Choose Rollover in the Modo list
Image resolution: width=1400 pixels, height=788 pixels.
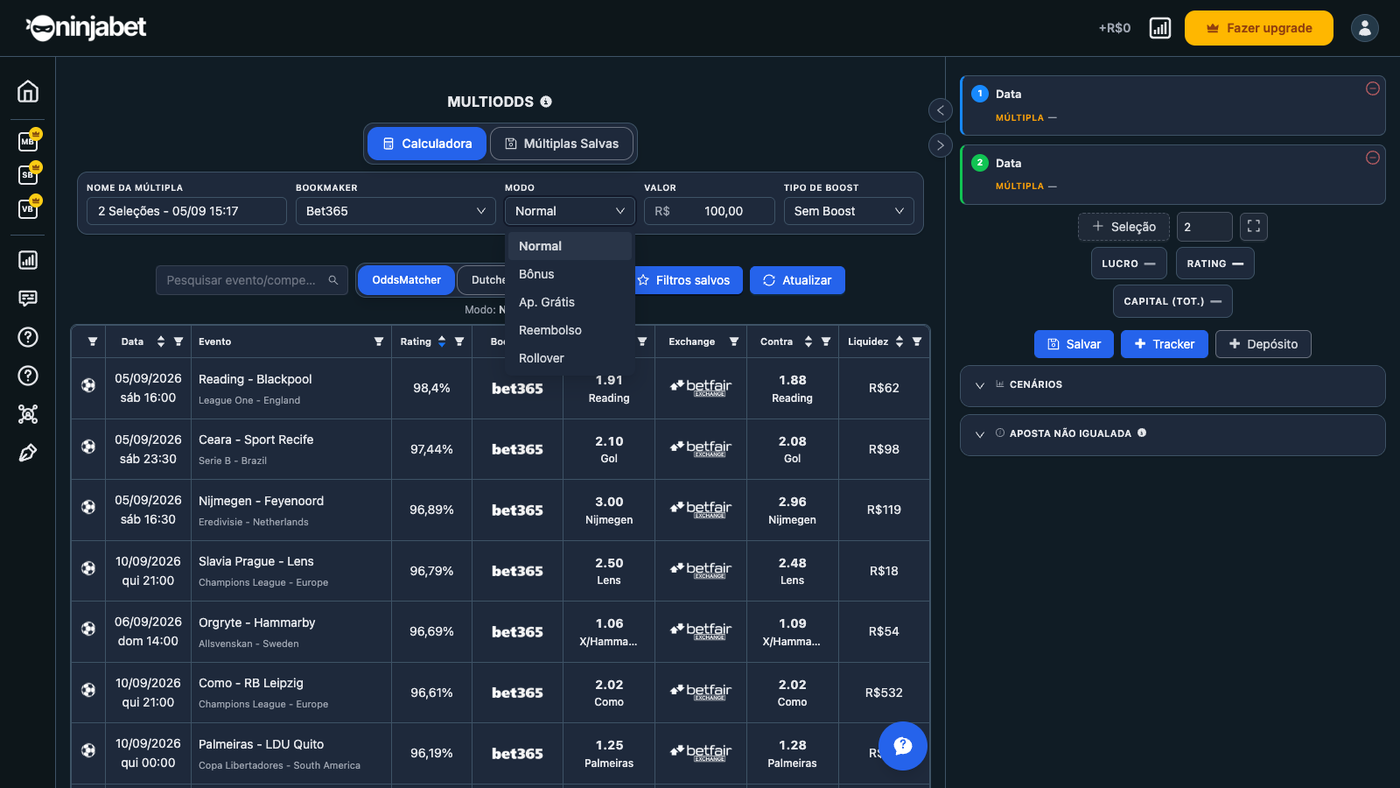pyautogui.click(x=570, y=358)
